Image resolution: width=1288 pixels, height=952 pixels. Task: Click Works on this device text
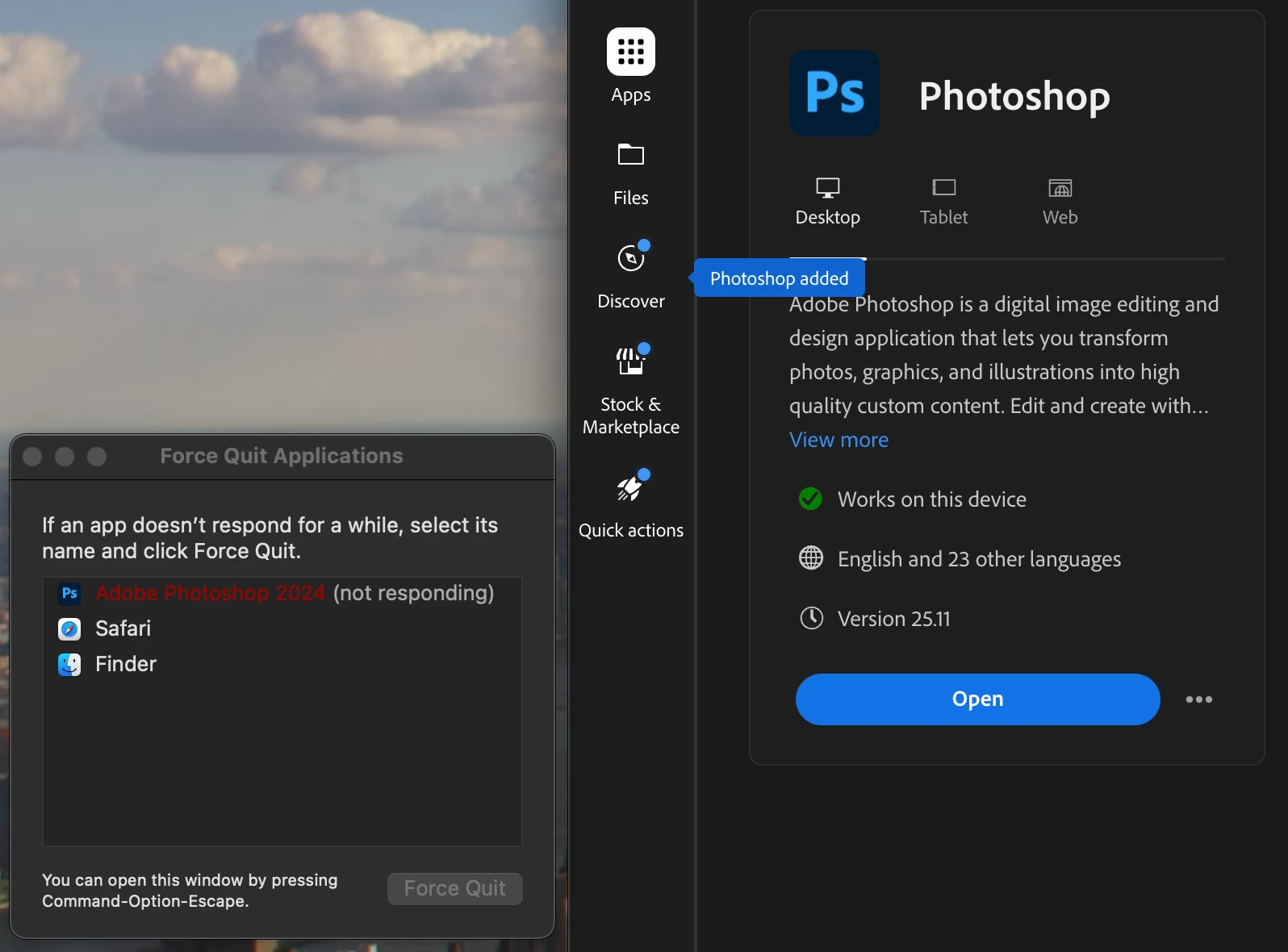932,499
